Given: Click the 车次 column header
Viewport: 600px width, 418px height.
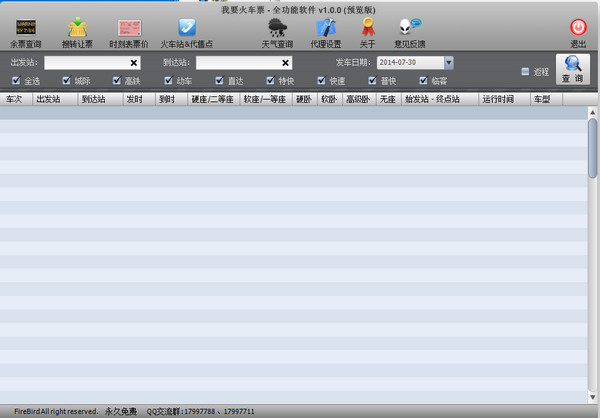Looking at the screenshot, I should [15, 100].
